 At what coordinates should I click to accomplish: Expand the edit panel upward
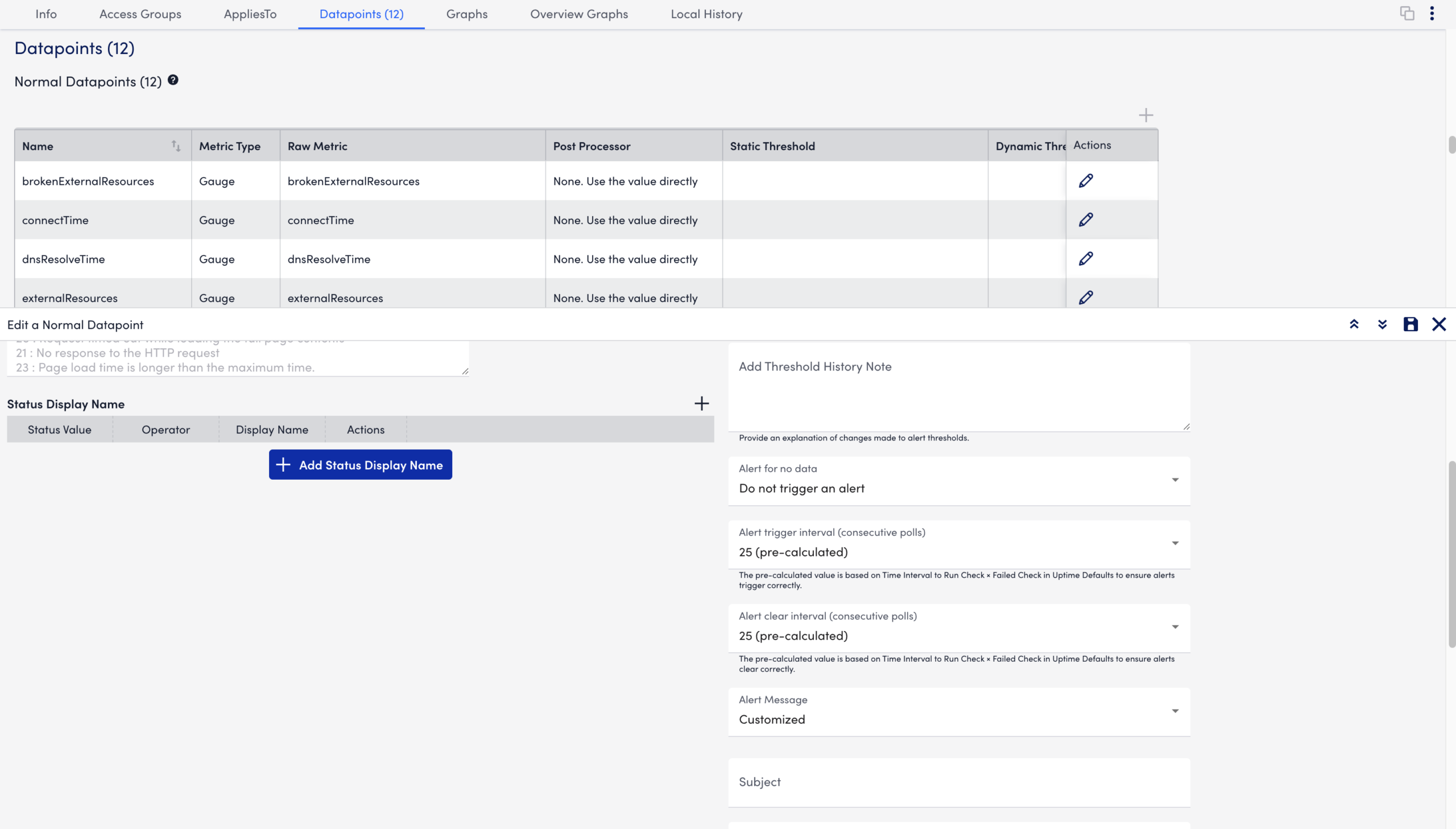point(1354,324)
